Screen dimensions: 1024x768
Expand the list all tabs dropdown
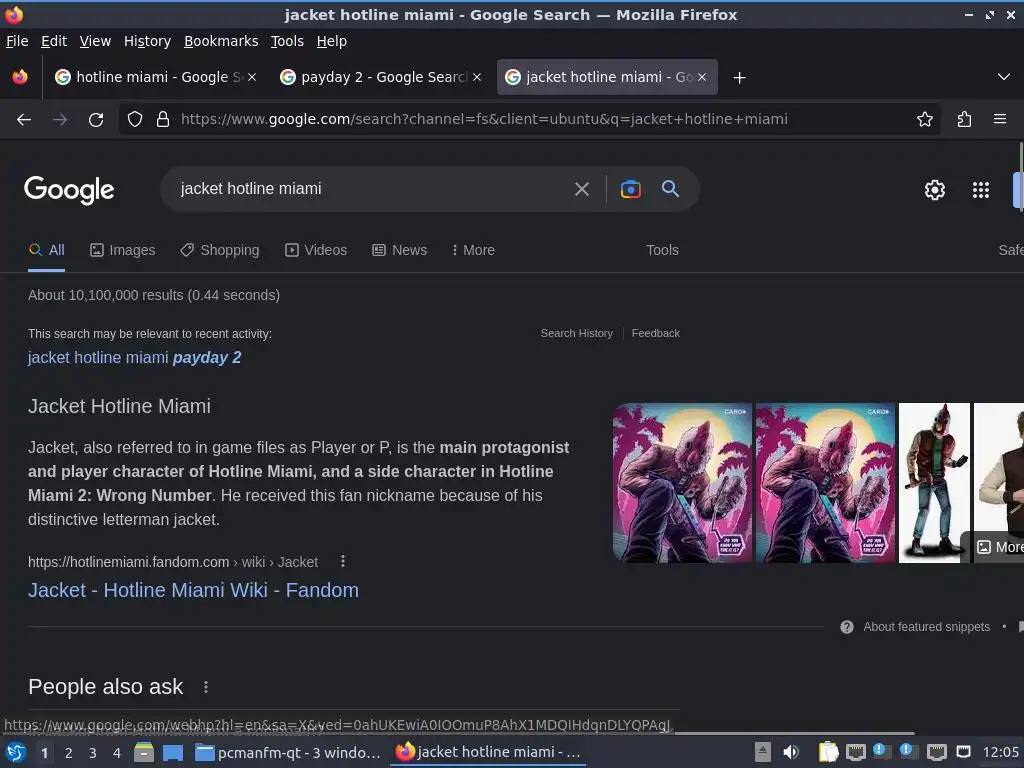click(x=1004, y=77)
